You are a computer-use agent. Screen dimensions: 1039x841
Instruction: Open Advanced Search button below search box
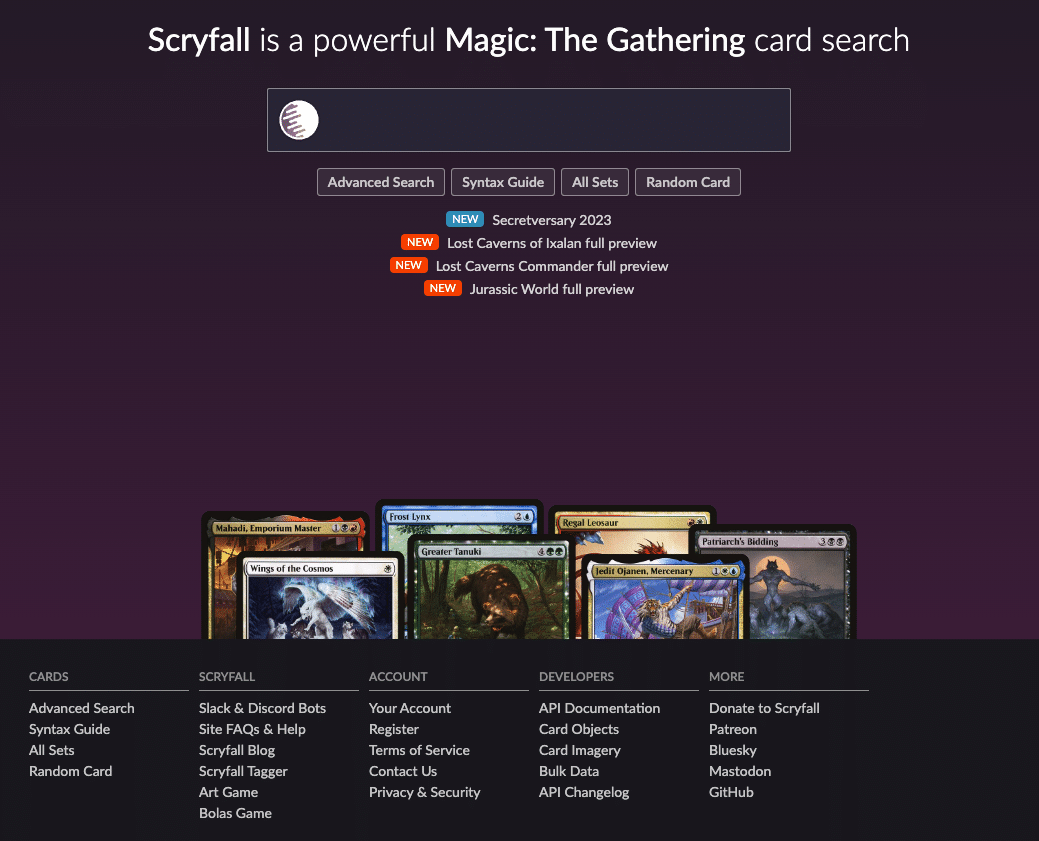(380, 182)
